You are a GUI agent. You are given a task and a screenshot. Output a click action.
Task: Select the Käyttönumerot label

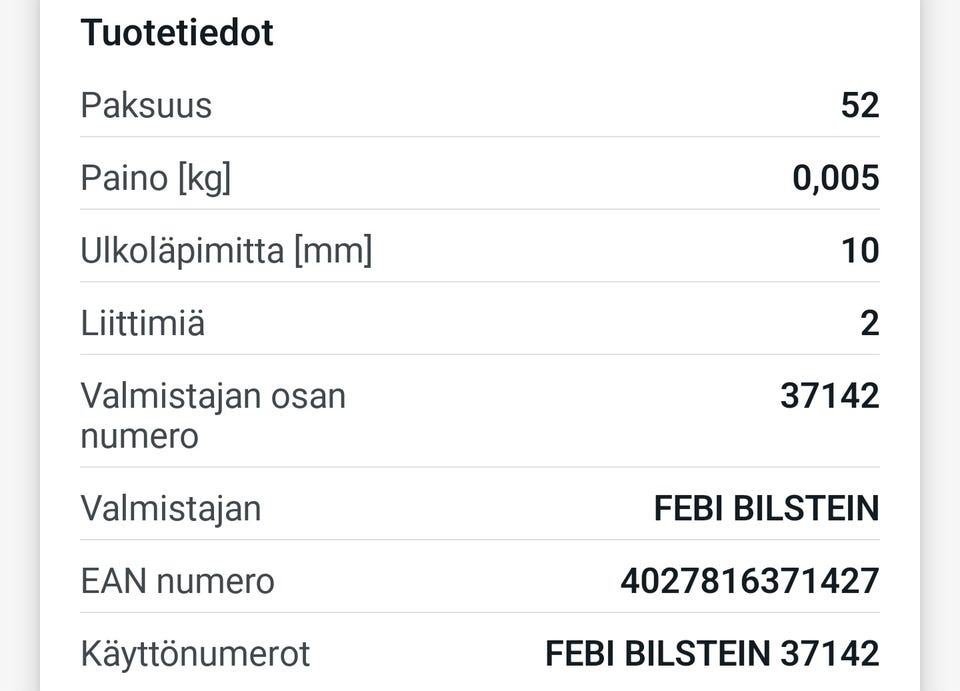pos(195,654)
